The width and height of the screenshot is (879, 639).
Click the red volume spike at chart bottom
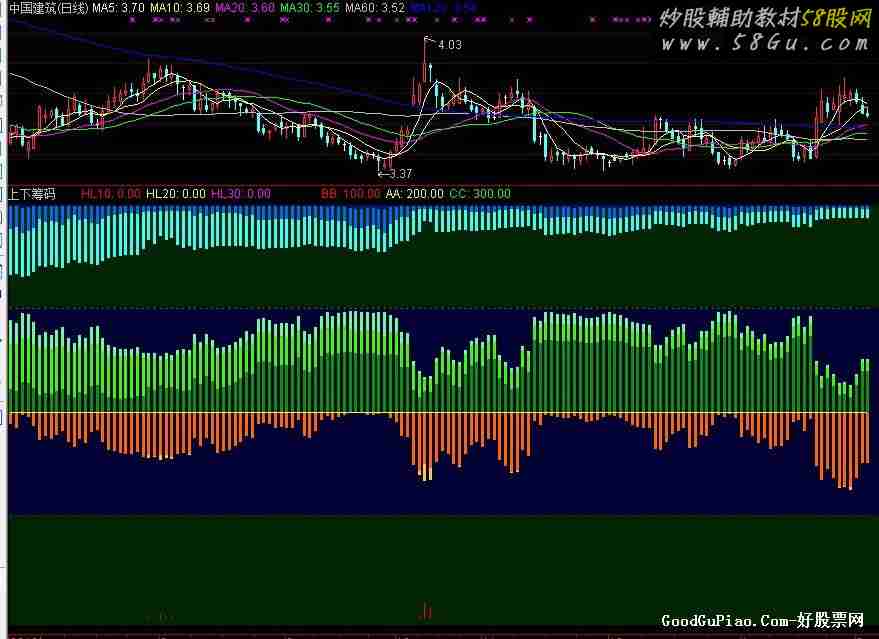(x=428, y=610)
